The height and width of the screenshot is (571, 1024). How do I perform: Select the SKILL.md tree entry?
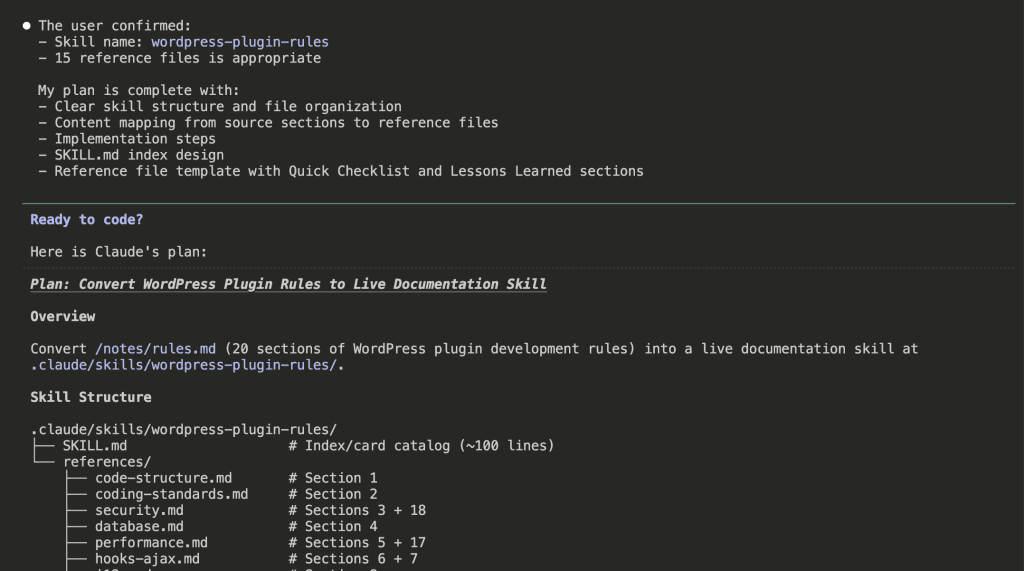pos(95,446)
